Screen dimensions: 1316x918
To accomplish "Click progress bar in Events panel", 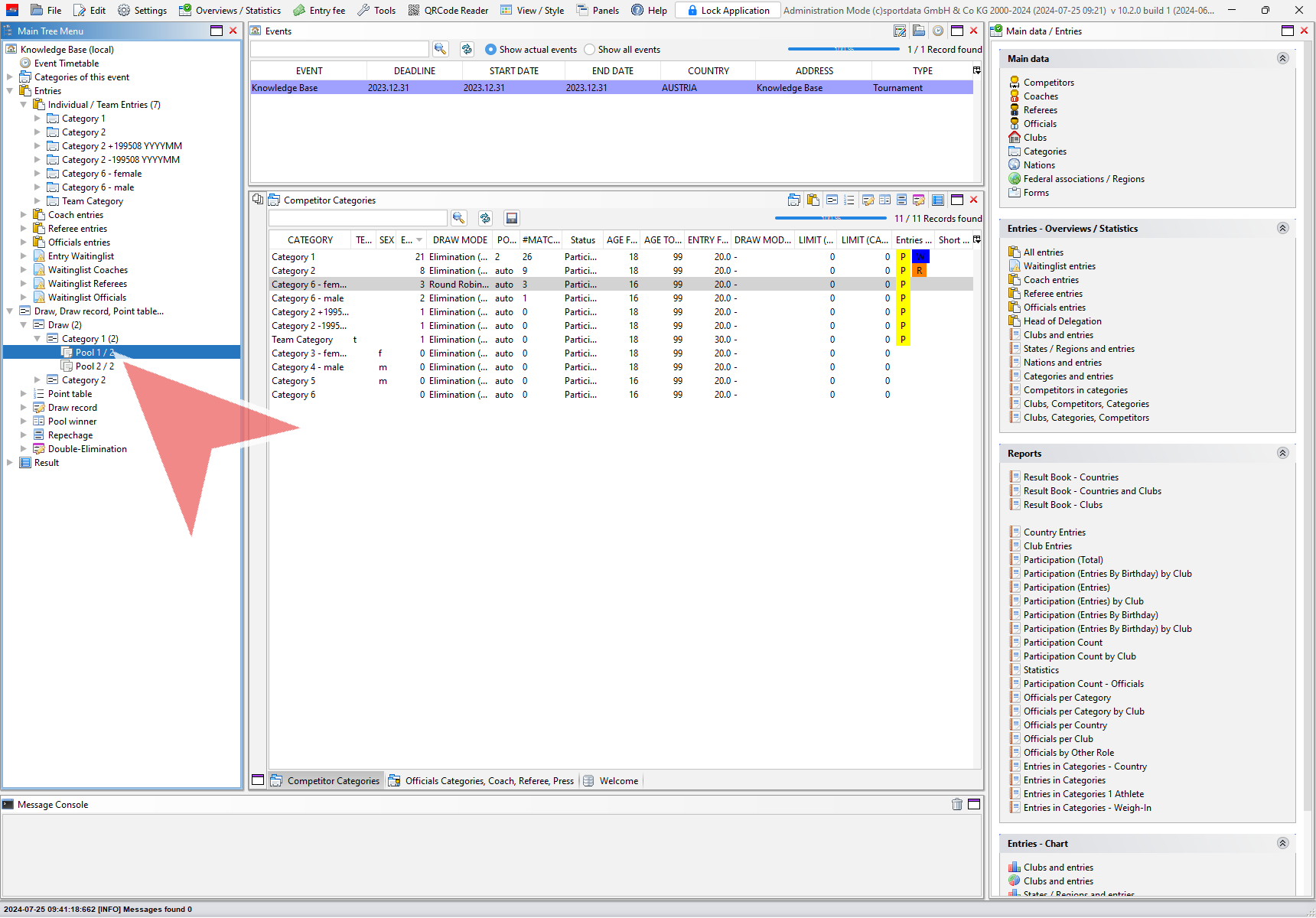I will coord(843,49).
